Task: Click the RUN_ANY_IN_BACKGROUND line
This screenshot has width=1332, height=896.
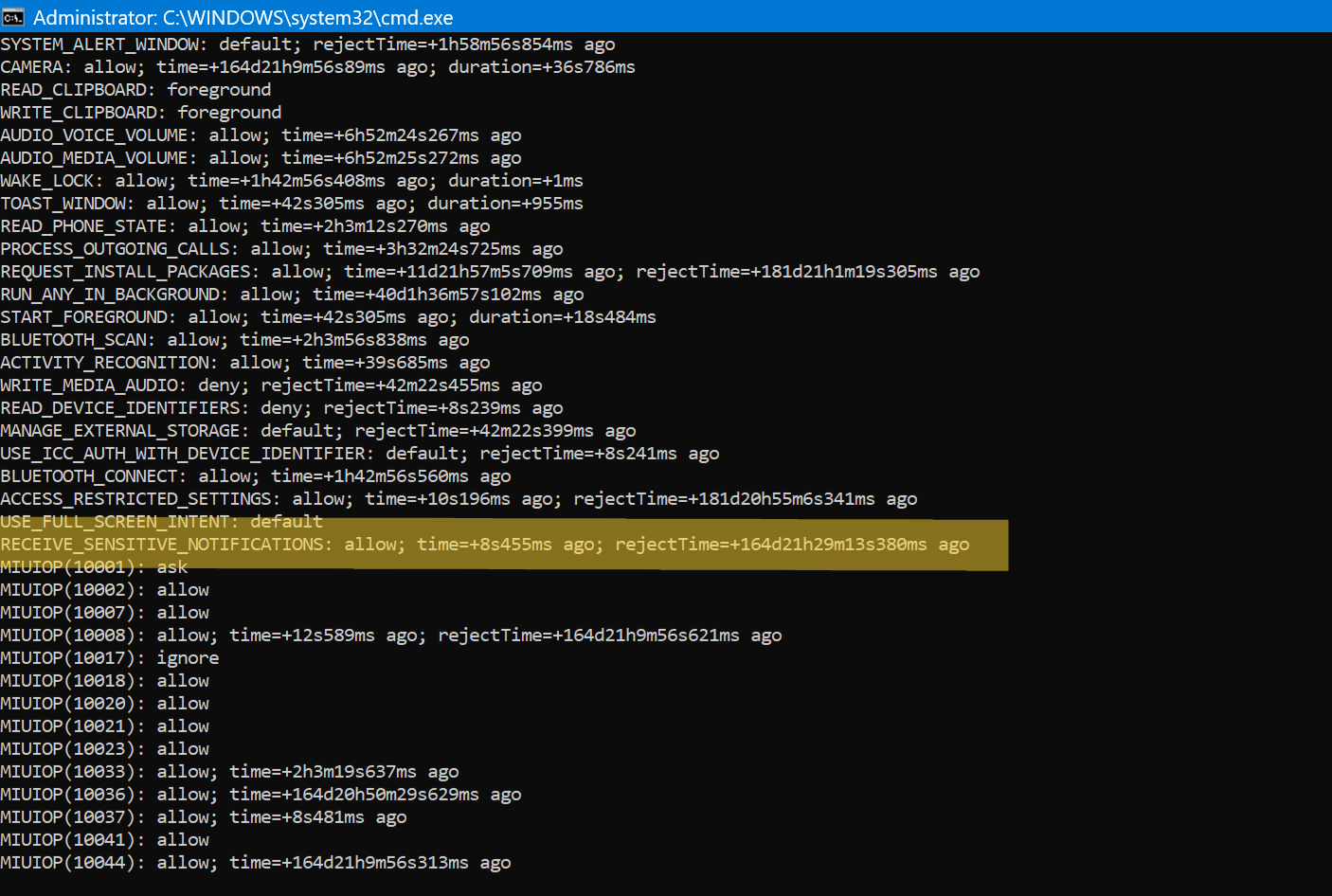Action: [292, 295]
